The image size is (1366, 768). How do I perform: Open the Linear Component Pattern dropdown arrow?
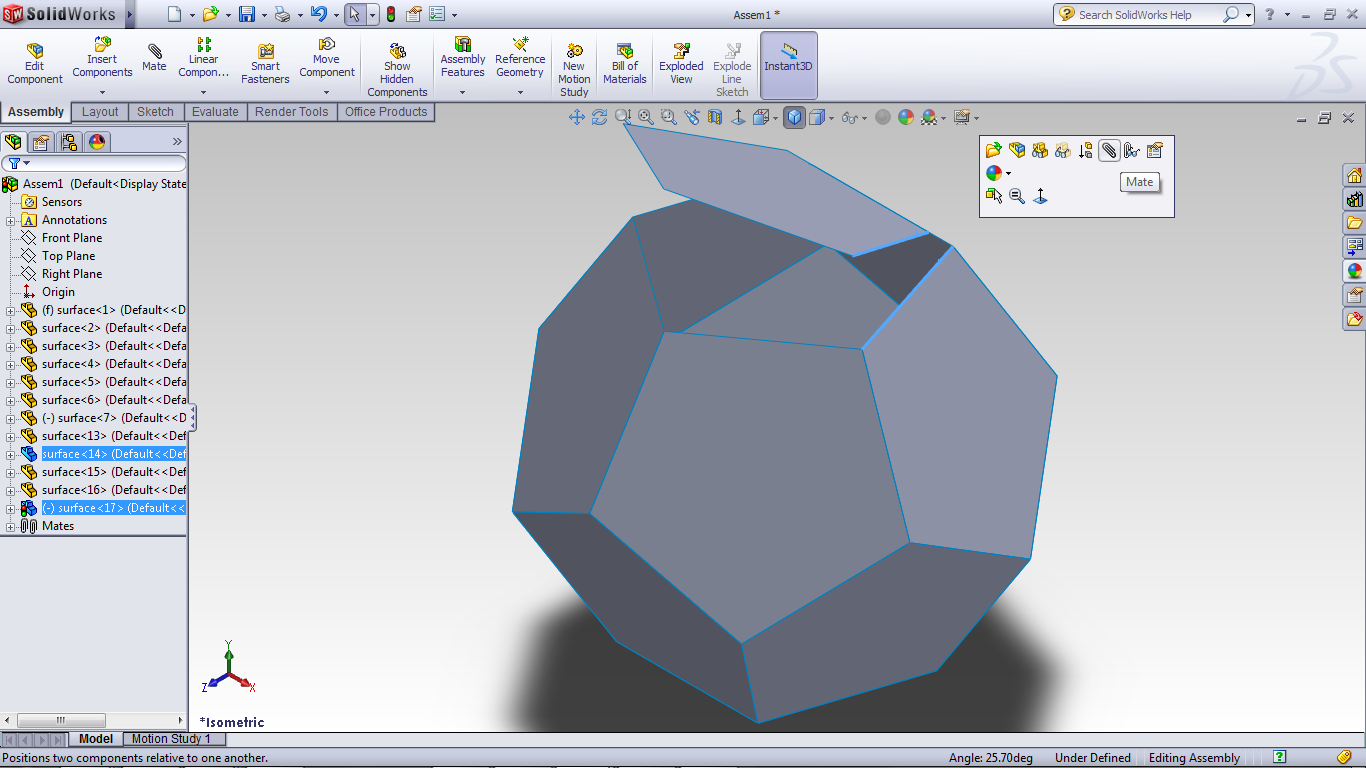(x=204, y=92)
